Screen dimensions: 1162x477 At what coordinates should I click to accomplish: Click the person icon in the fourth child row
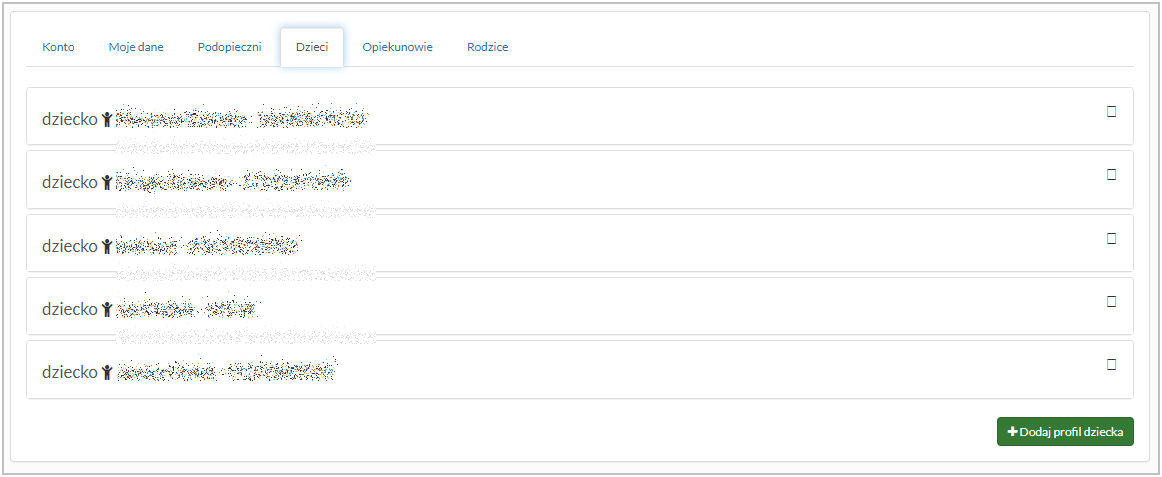click(x=107, y=309)
